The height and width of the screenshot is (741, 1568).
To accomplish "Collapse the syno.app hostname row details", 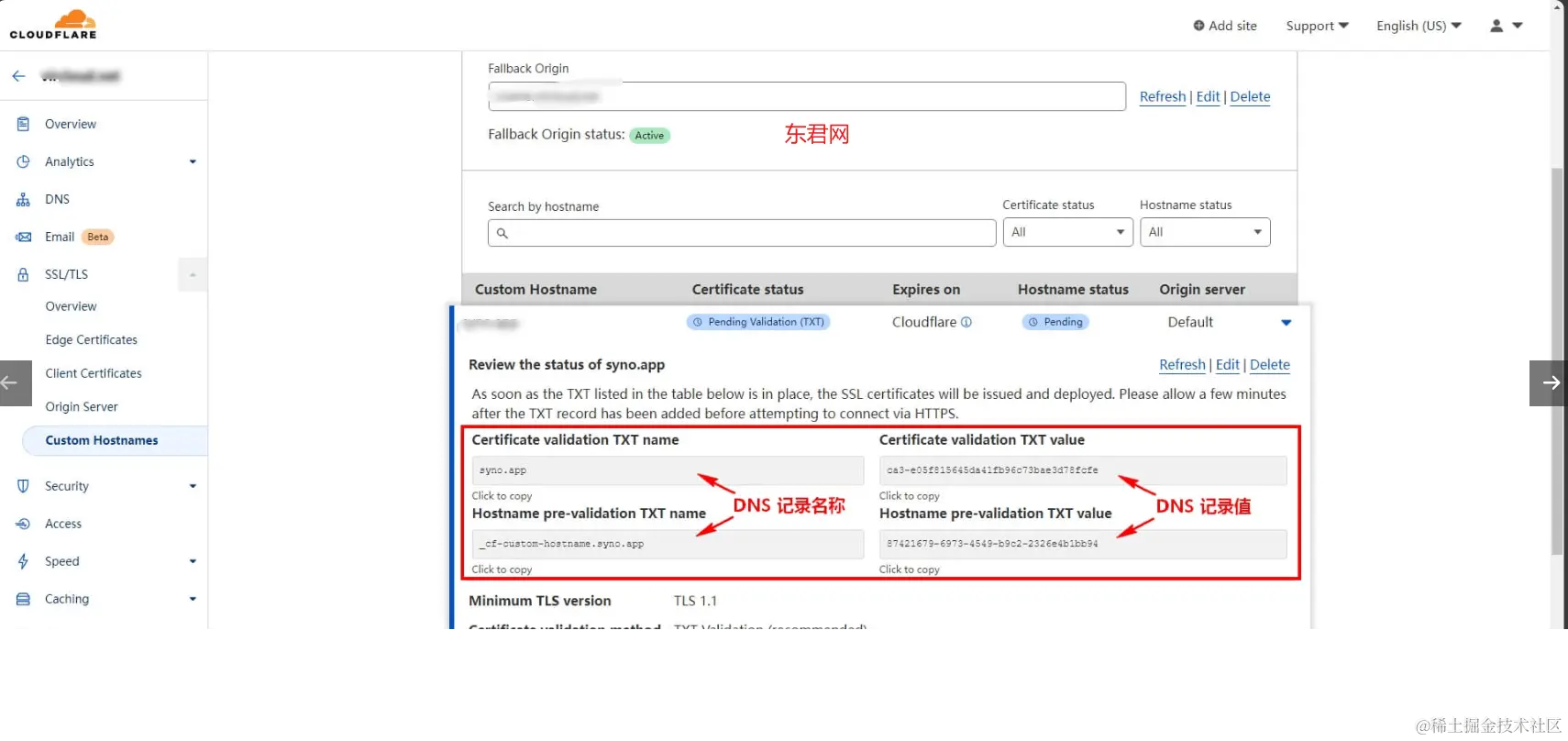I will point(1286,323).
